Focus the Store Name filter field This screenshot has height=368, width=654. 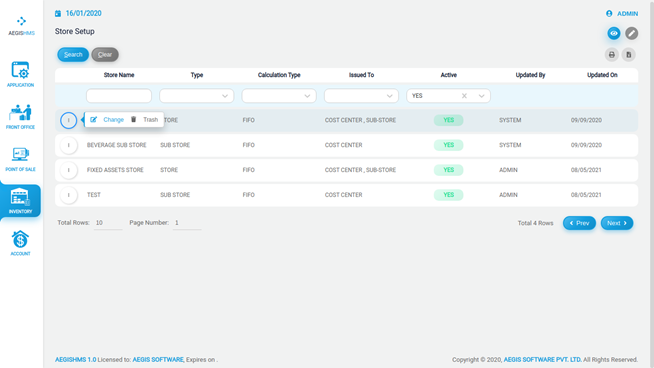coord(119,96)
